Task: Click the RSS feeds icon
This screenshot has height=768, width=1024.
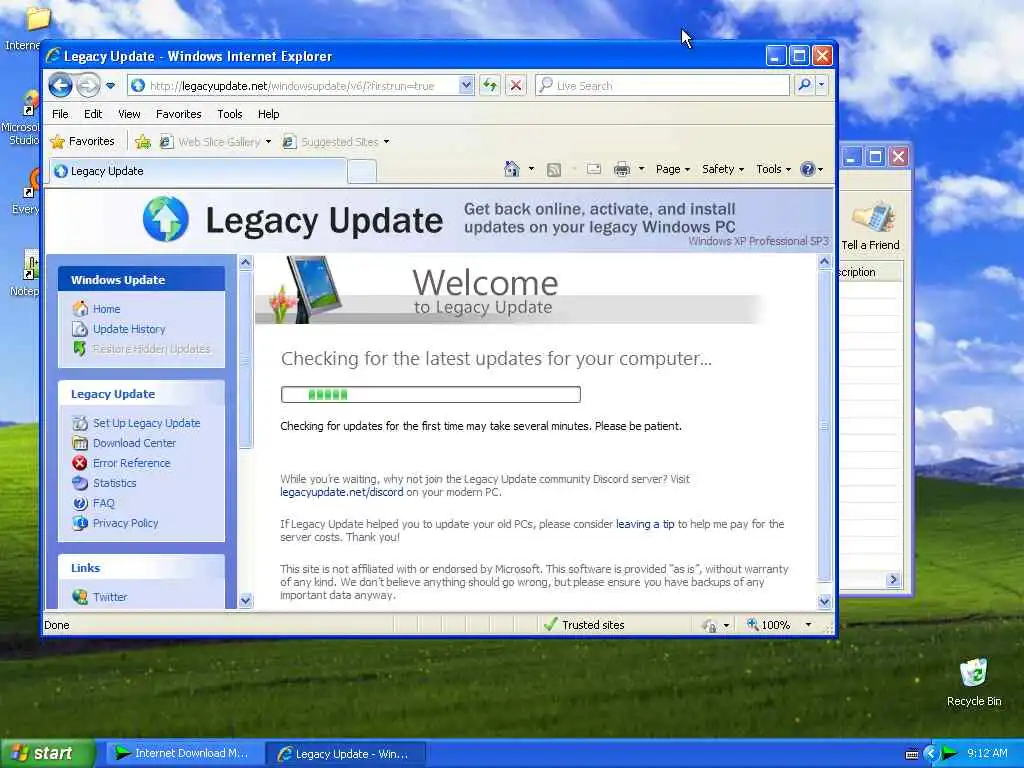Action: pyautogui.click(x=554, y=170)
